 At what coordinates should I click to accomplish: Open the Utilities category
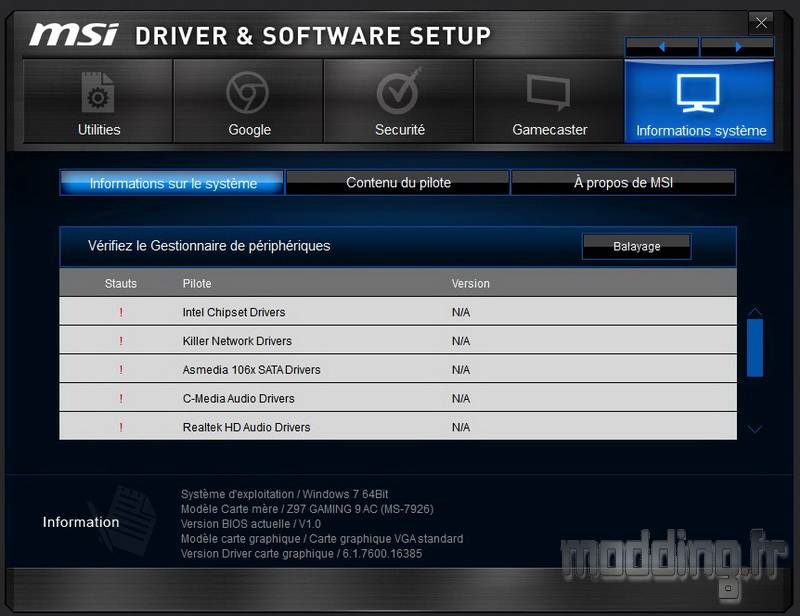point(98,101)
